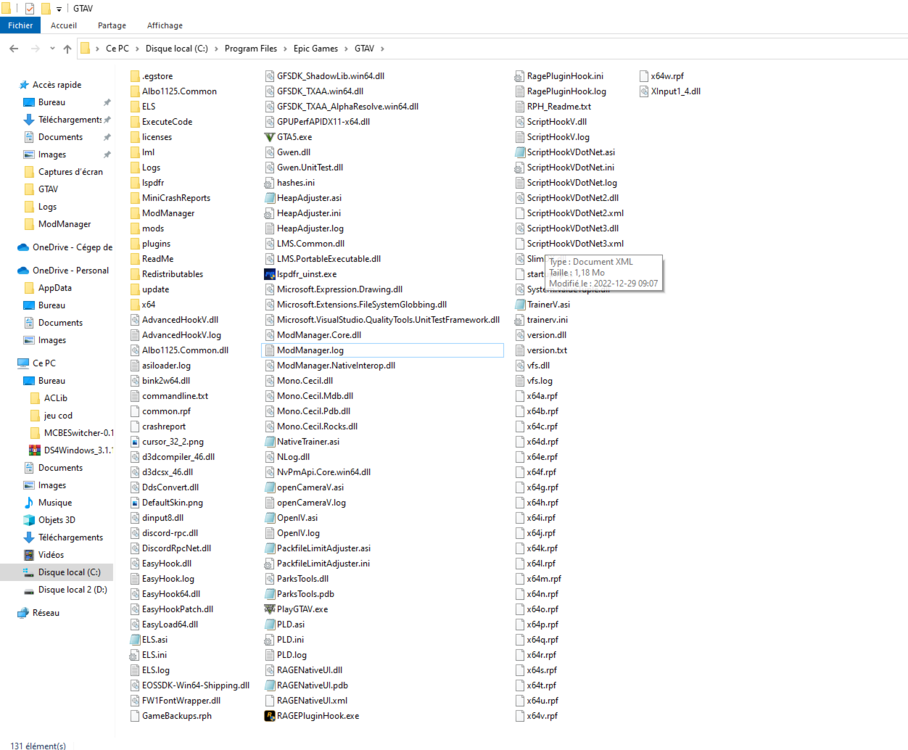Select Réseau in navigation pane
908x750 pixels.
point(46,613)
